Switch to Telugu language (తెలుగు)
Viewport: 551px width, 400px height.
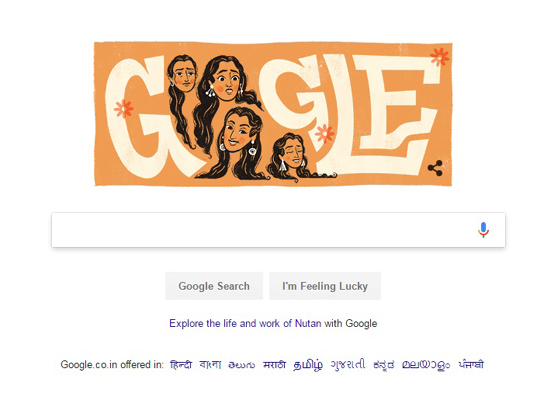point(242,365)
